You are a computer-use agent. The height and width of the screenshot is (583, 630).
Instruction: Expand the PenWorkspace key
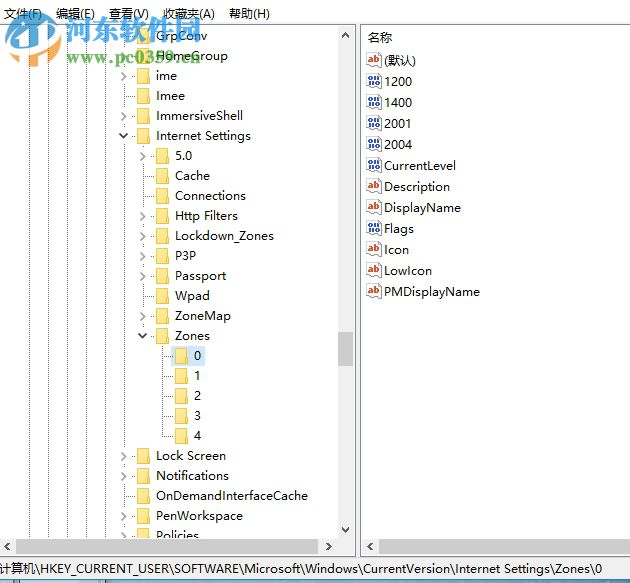[x=123, y=516]
